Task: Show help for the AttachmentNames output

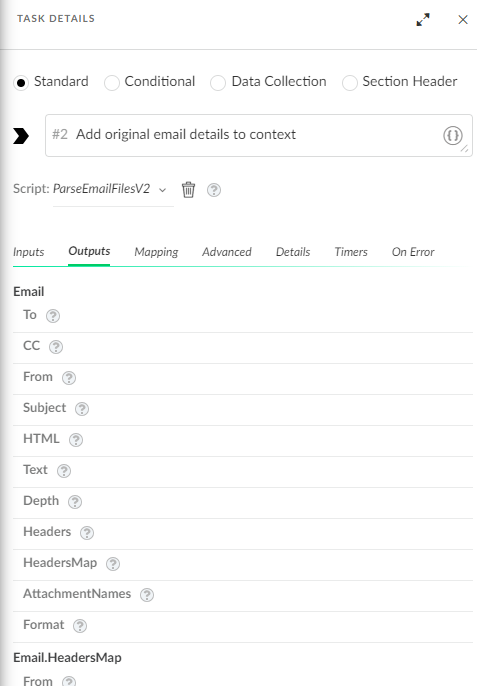Action: 147,595
